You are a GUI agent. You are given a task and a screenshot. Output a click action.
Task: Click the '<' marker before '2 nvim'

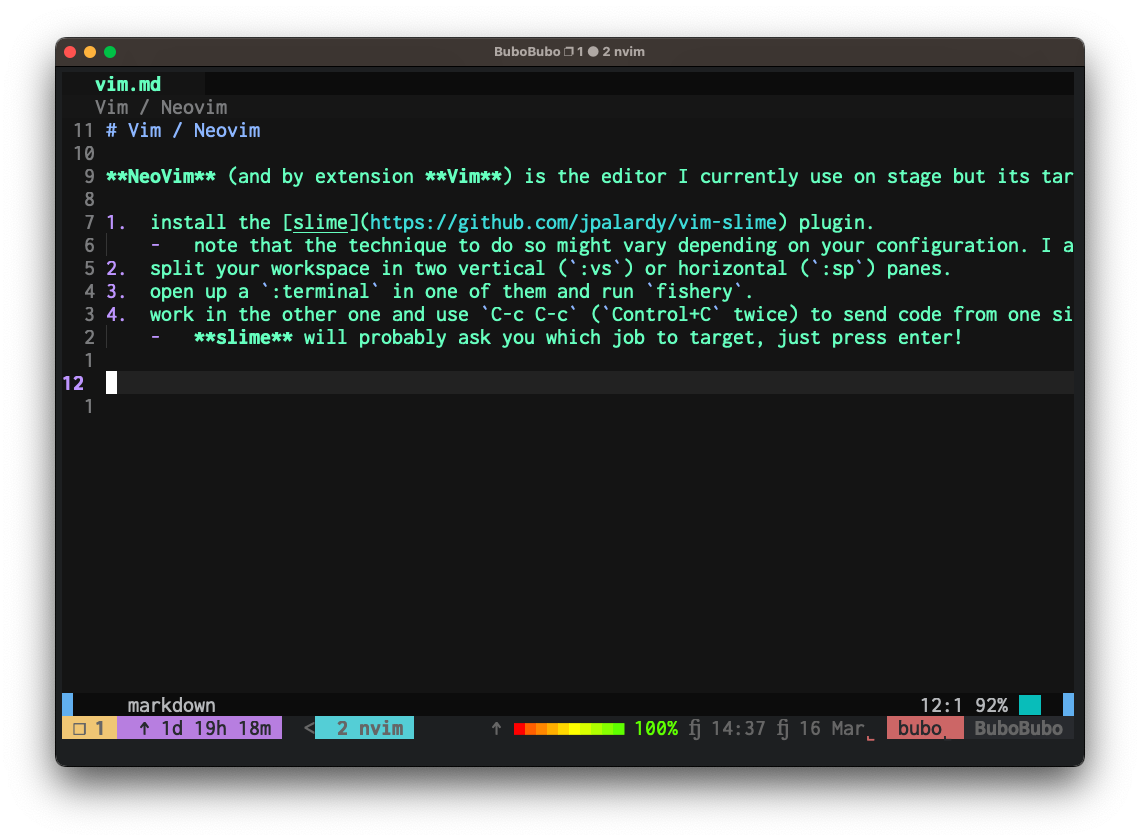(x=309, y=728)
